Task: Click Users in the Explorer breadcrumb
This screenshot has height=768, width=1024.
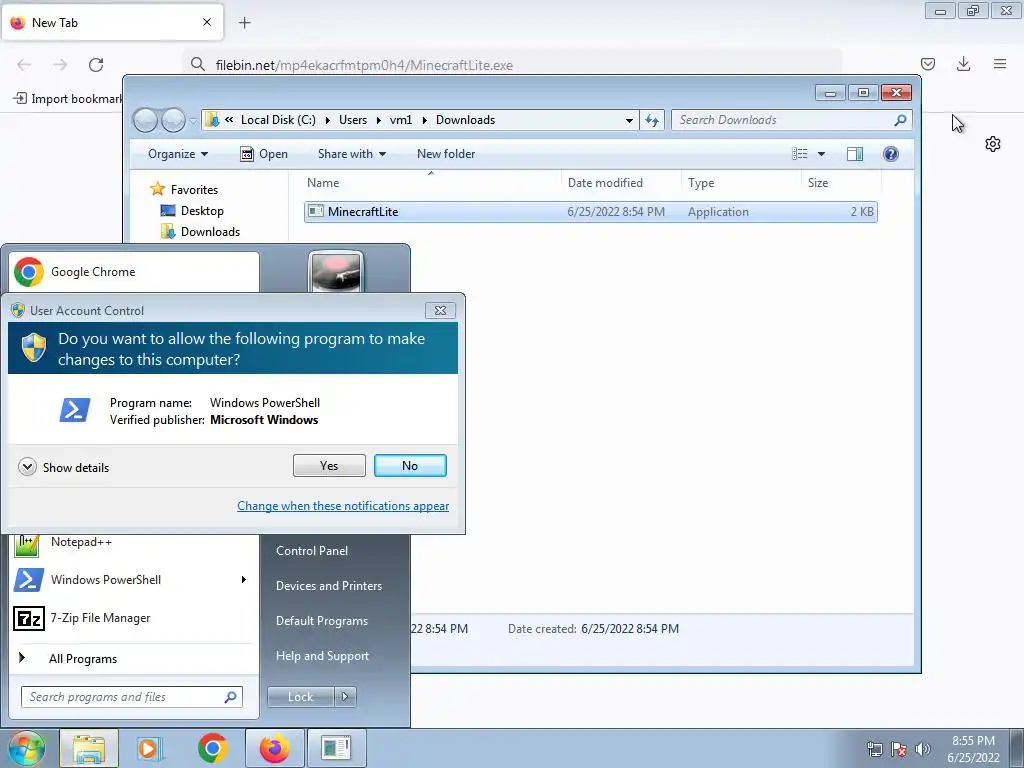Action: click(353, 120)
